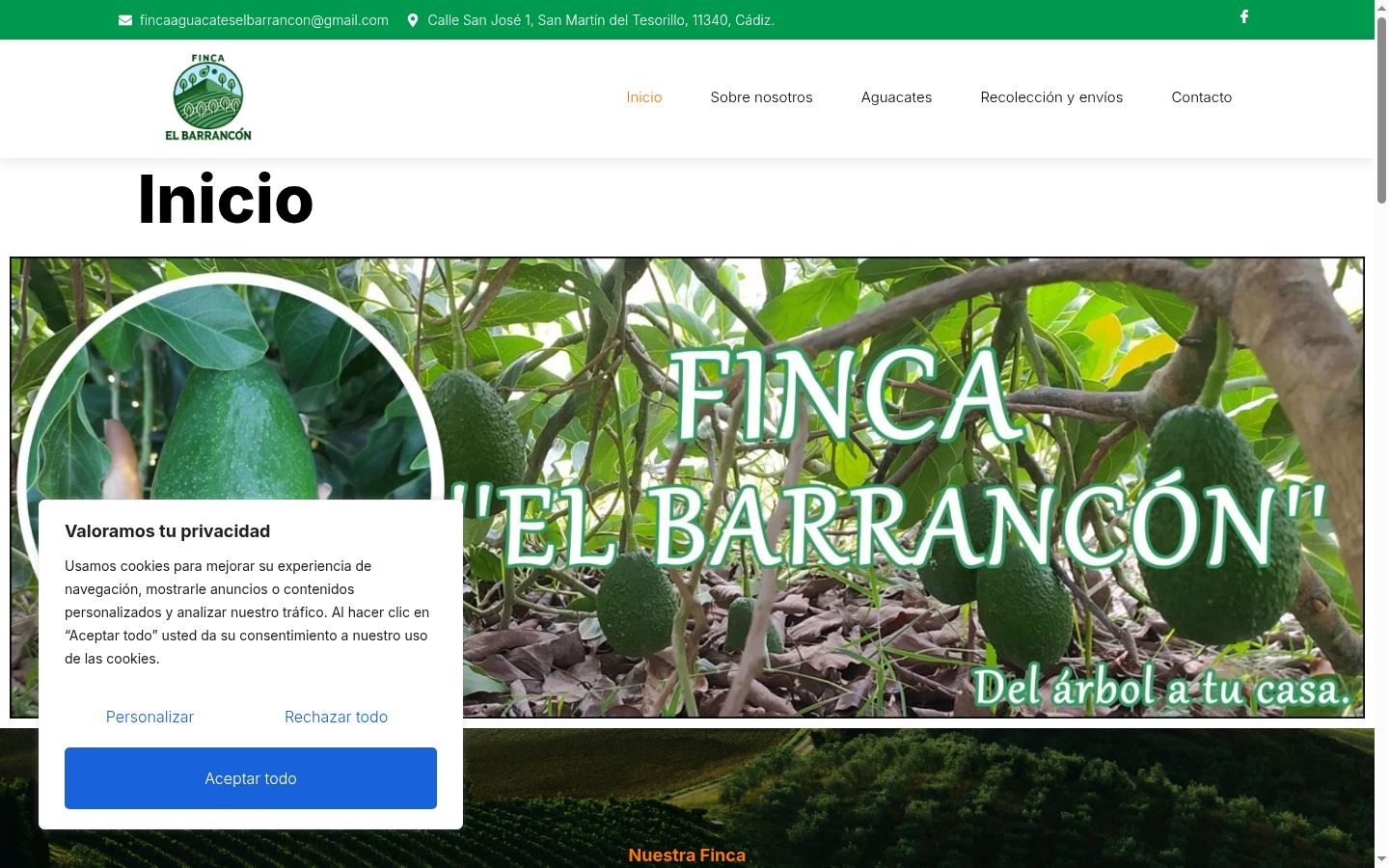The height and width of the screenshot is (868, 1389).
Task: Click the page vertical scrollbar thumb
Action: pos(1381,108)
